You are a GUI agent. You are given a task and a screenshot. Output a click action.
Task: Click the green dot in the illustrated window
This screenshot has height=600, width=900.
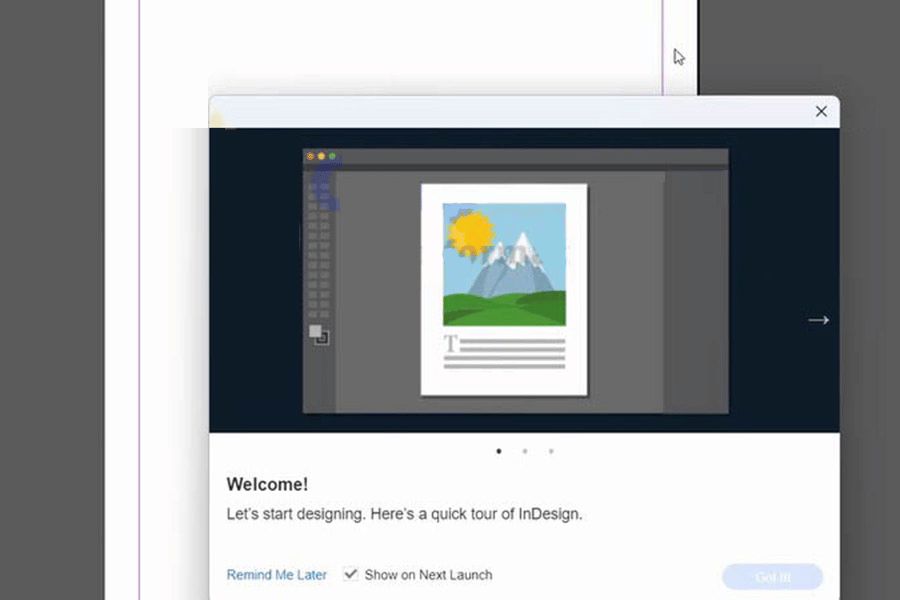[332, 156]
